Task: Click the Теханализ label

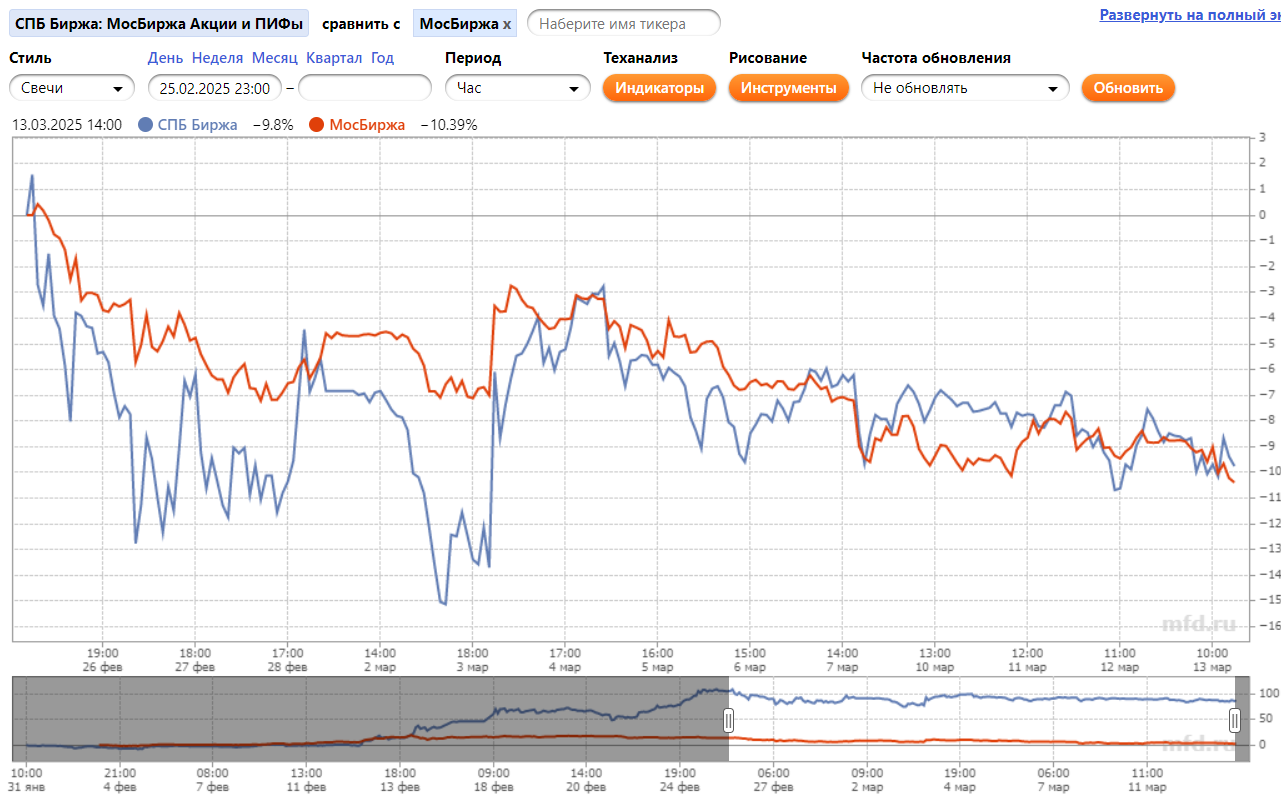Action: (641, 58)
